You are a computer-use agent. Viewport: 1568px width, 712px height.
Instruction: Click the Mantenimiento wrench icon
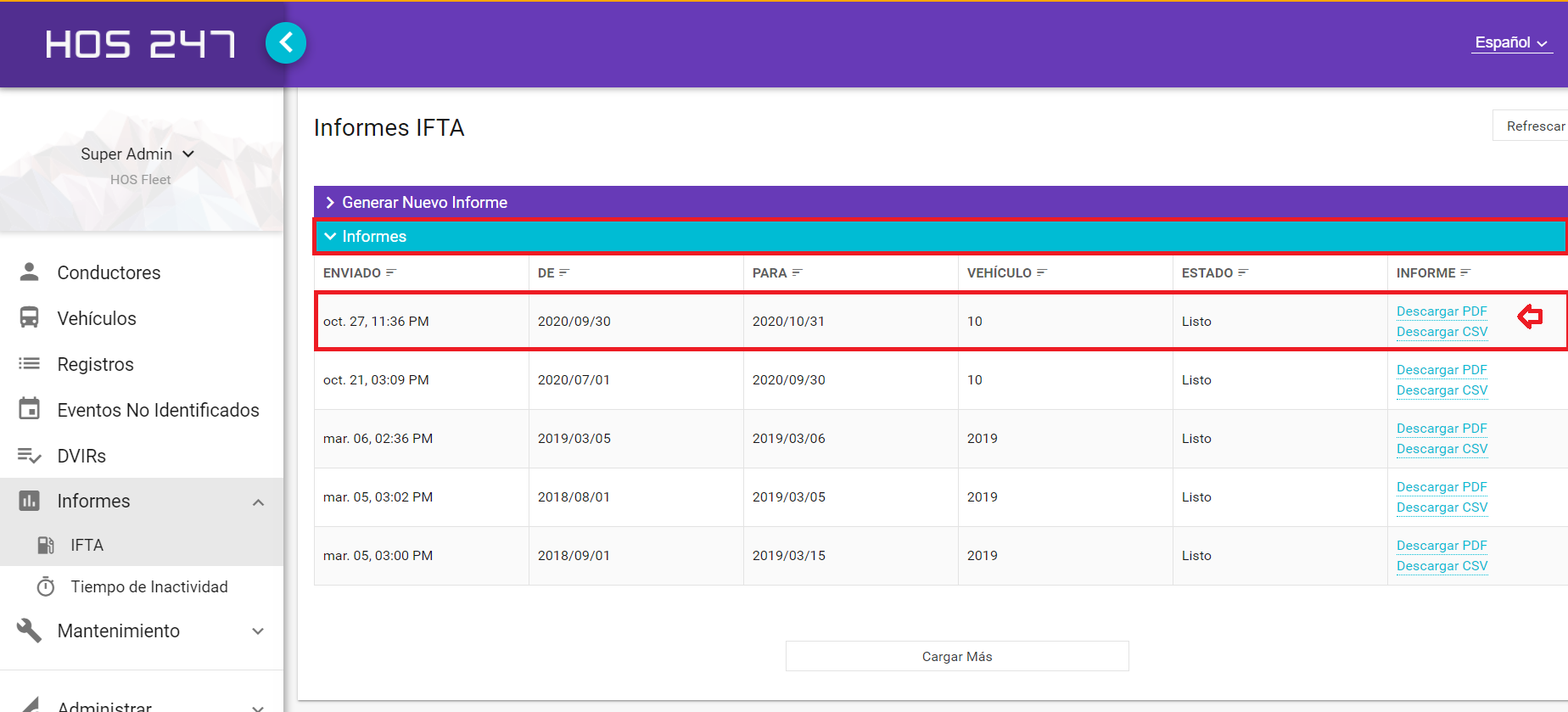click(29, 631)
